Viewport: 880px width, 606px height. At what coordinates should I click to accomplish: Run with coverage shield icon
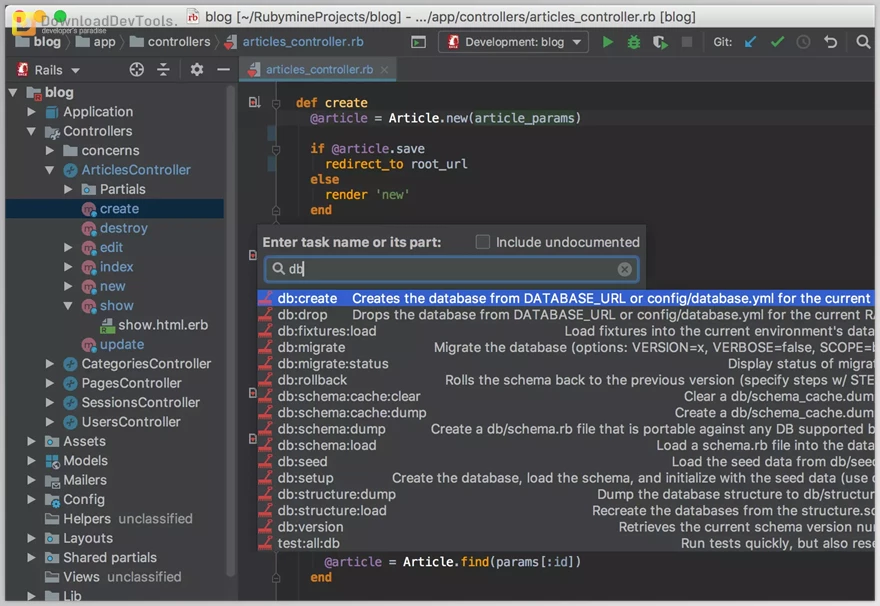(660, 42)
